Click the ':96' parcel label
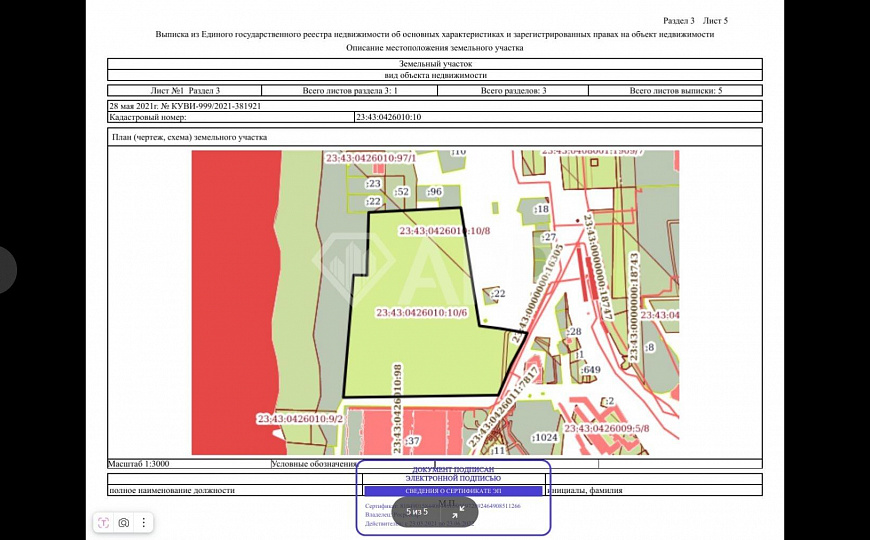Image resolution: width=870 pixels, height=540 pixels. click(x=434, y=191)
